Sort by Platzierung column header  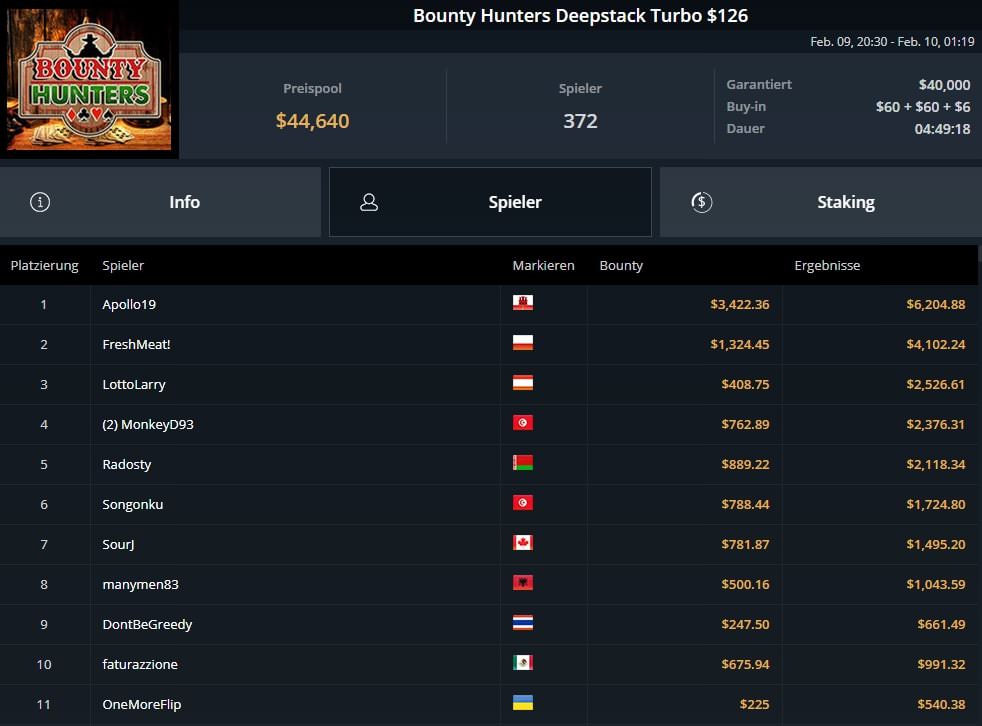pos(44,265)
